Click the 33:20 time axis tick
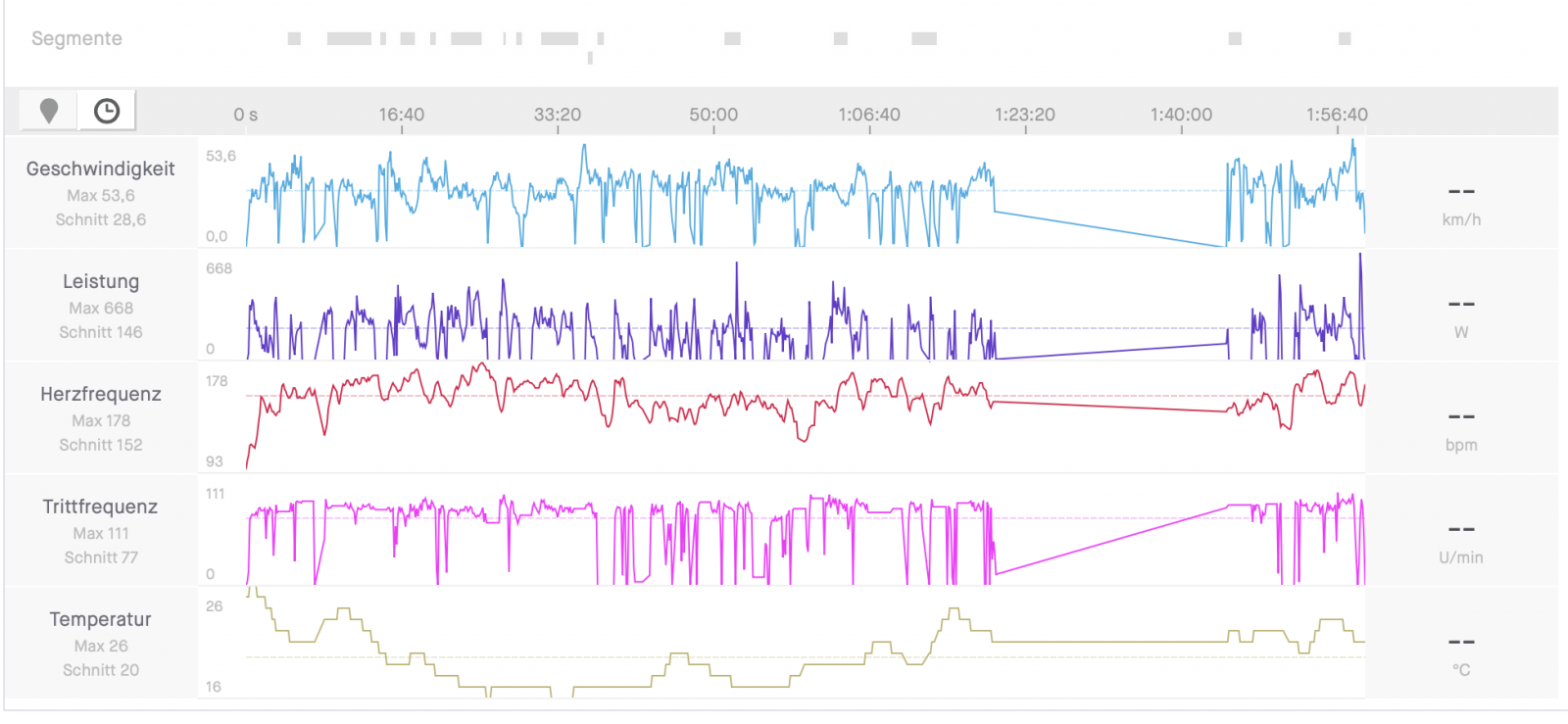This screenshot has width=1568, height=724. click(x=558, y=115)
